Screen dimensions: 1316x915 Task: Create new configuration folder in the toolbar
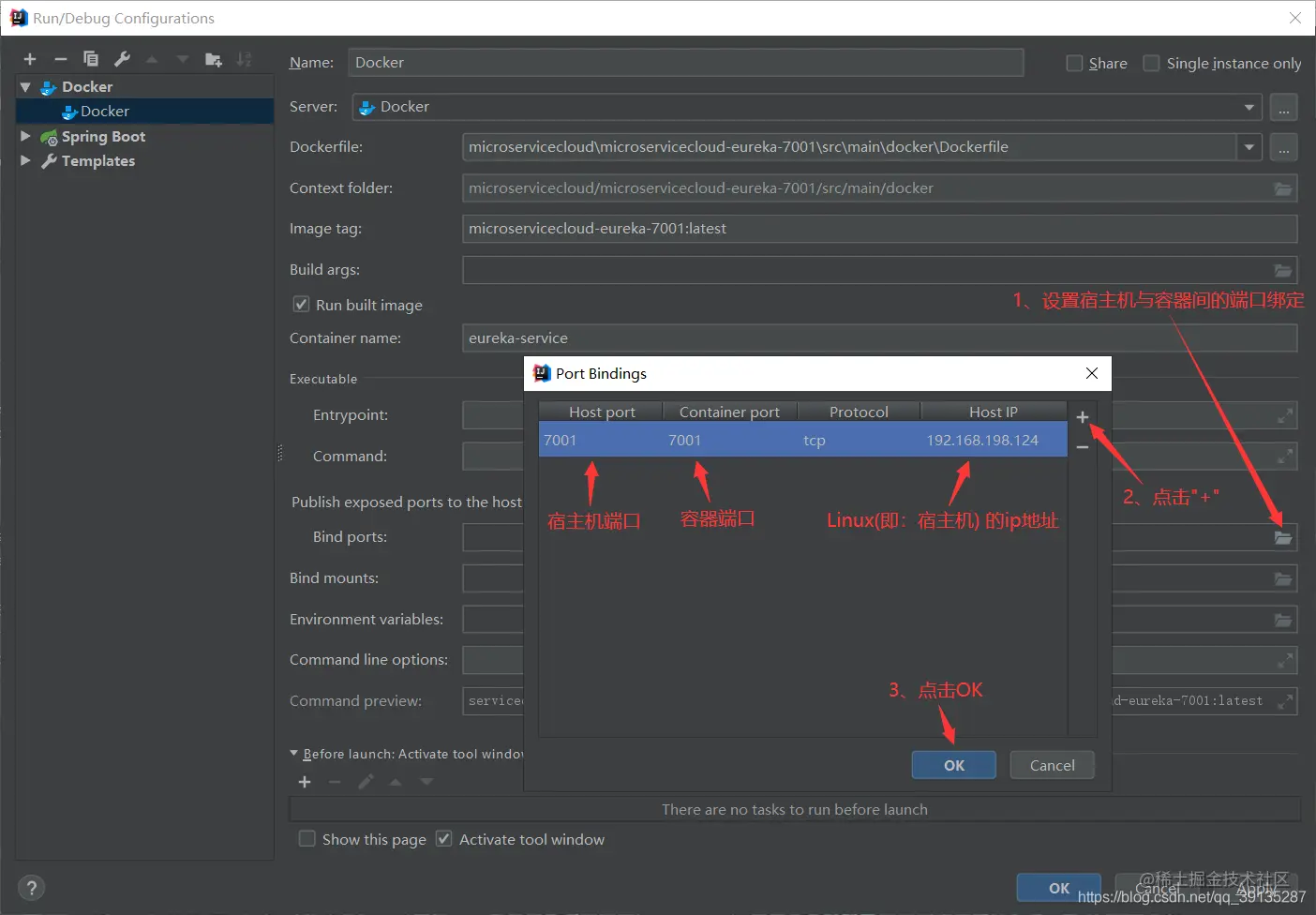(214, 59)
